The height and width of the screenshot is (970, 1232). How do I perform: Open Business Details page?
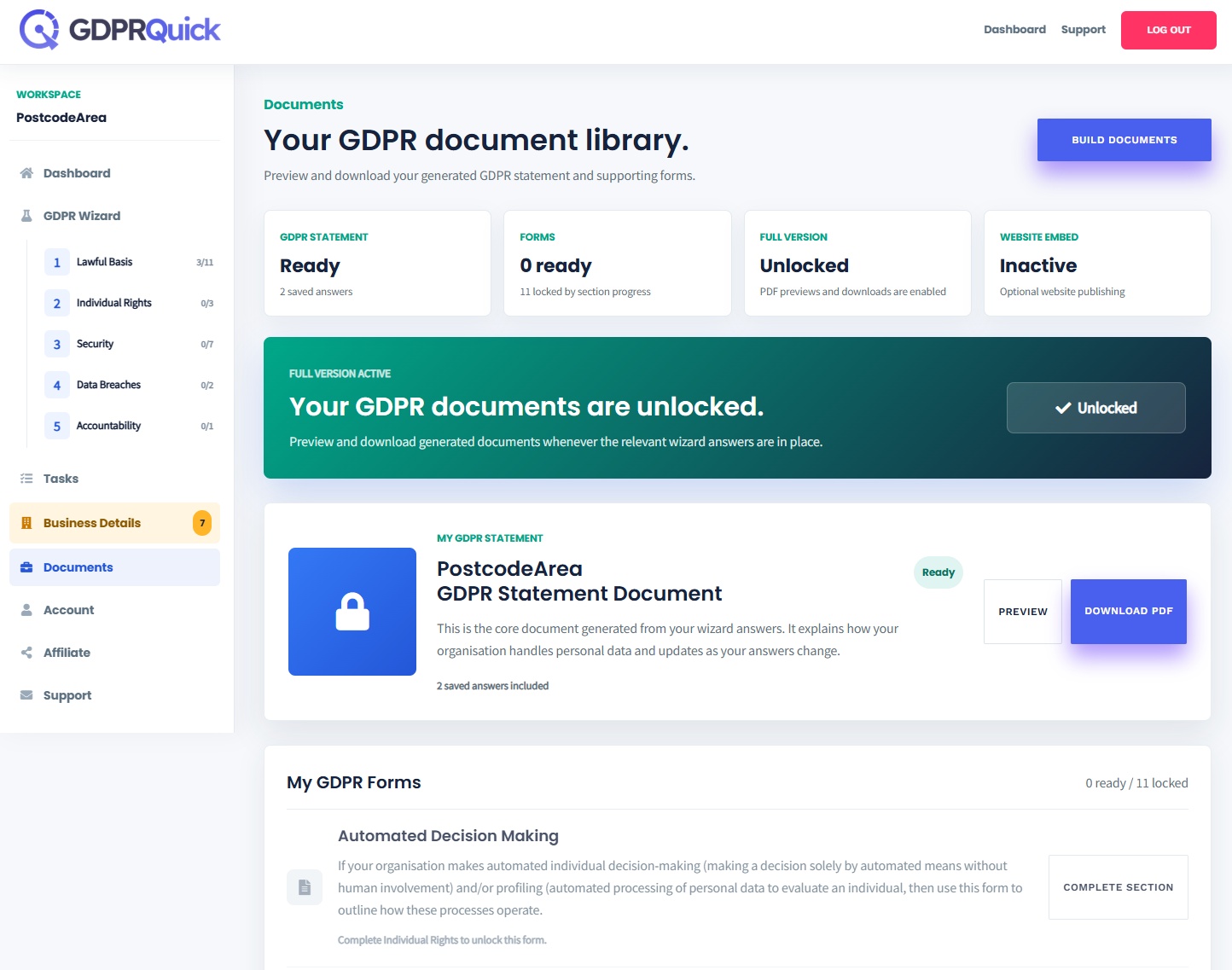114,523
